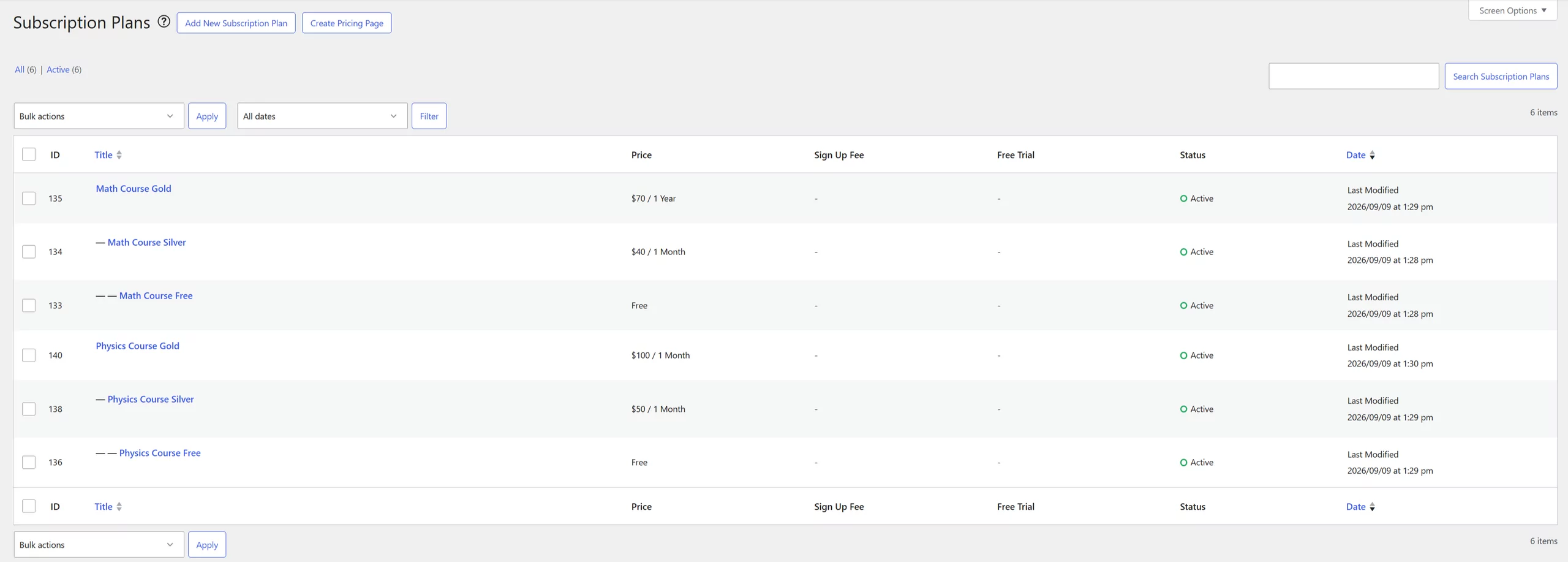Show All (6) subscription plans view
This screenshot has height=562, width=1568.
25,69
